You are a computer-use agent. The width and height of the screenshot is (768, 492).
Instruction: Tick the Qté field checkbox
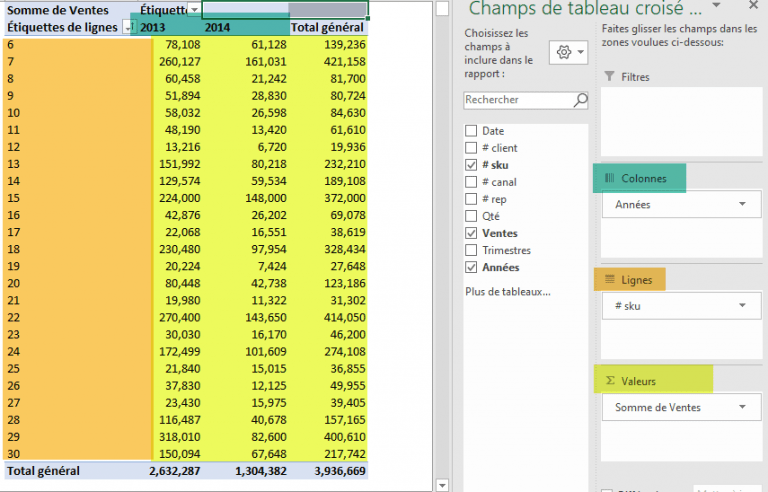tap(471, 216)
